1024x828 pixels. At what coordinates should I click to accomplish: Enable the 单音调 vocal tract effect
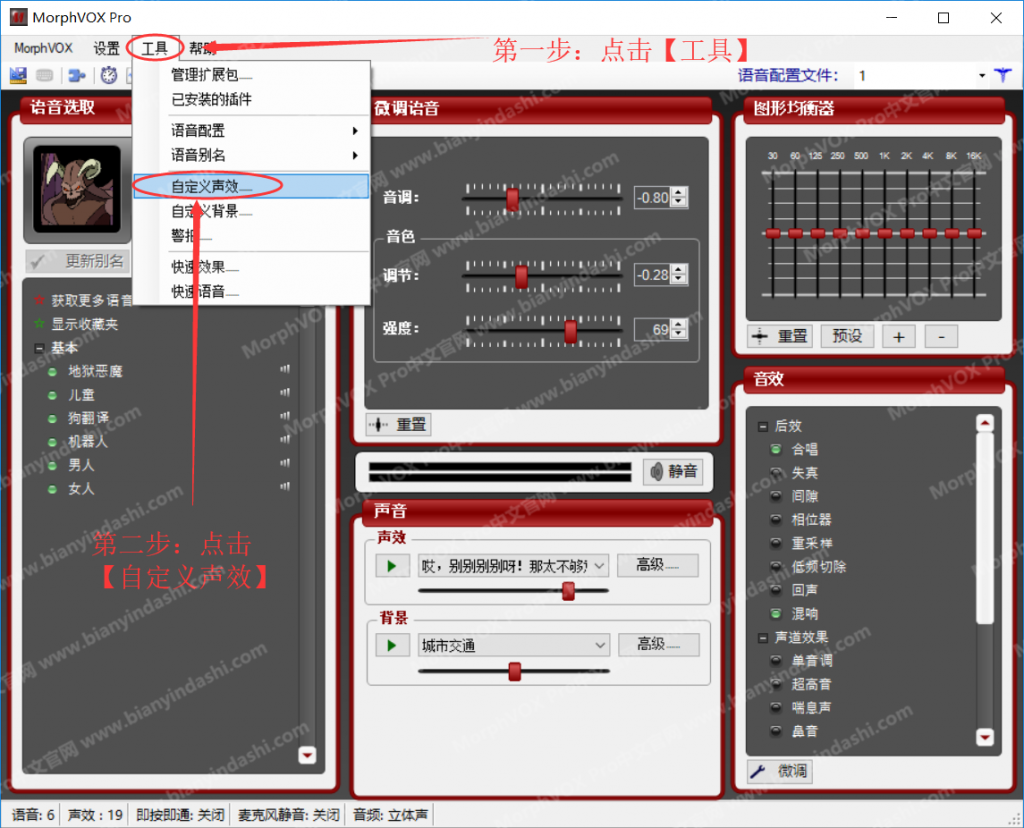coord(776,661)
